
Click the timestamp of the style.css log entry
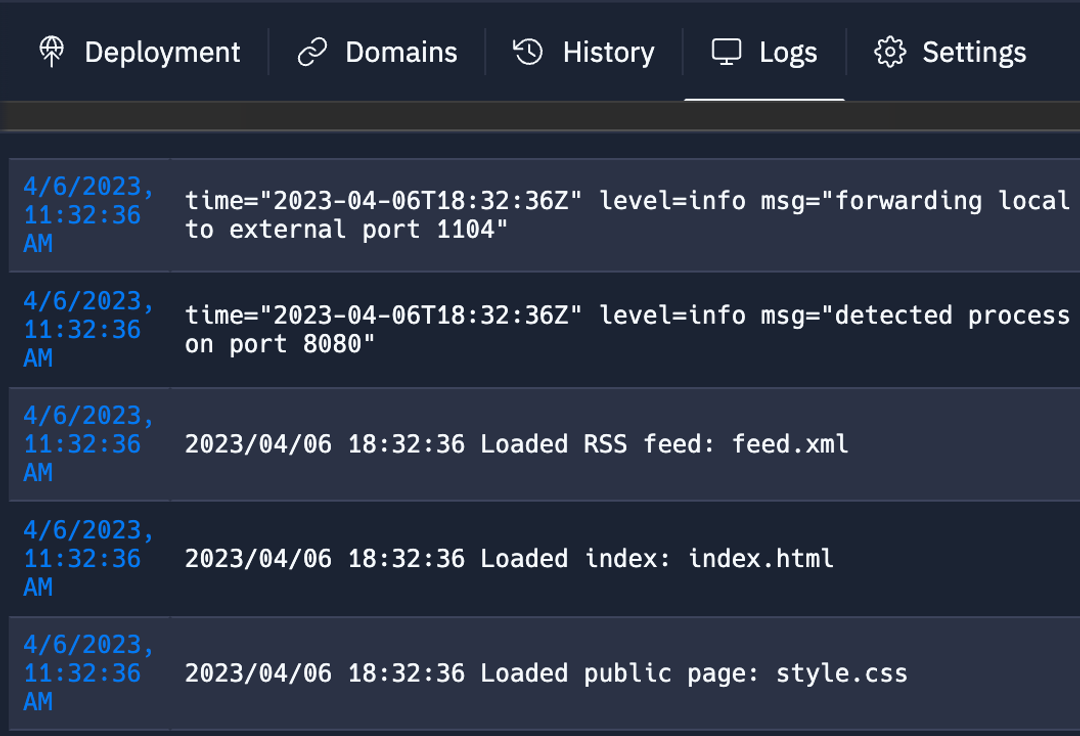(x=87, y=673)
